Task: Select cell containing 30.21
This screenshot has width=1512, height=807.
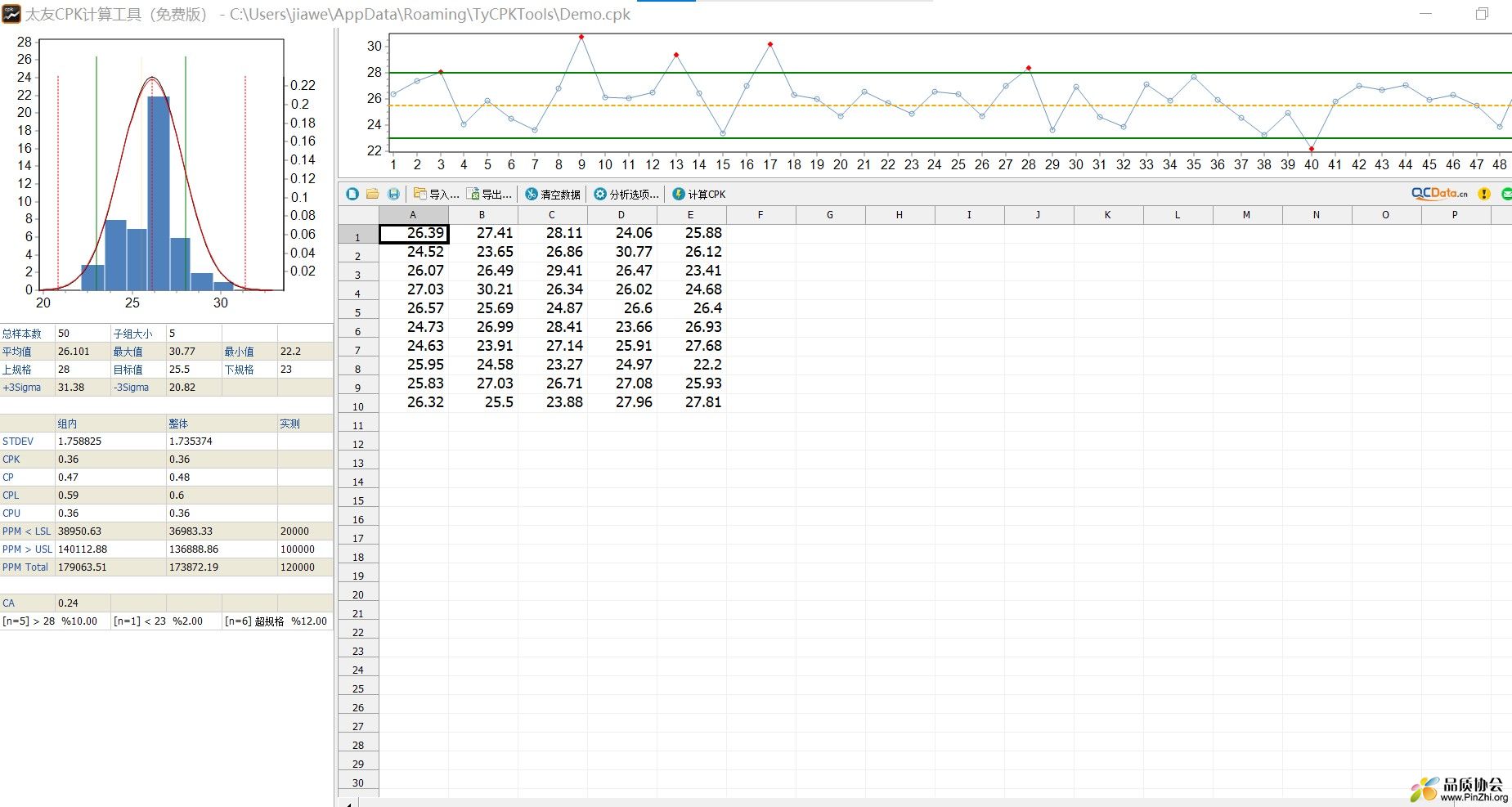Action: (483, 289)
